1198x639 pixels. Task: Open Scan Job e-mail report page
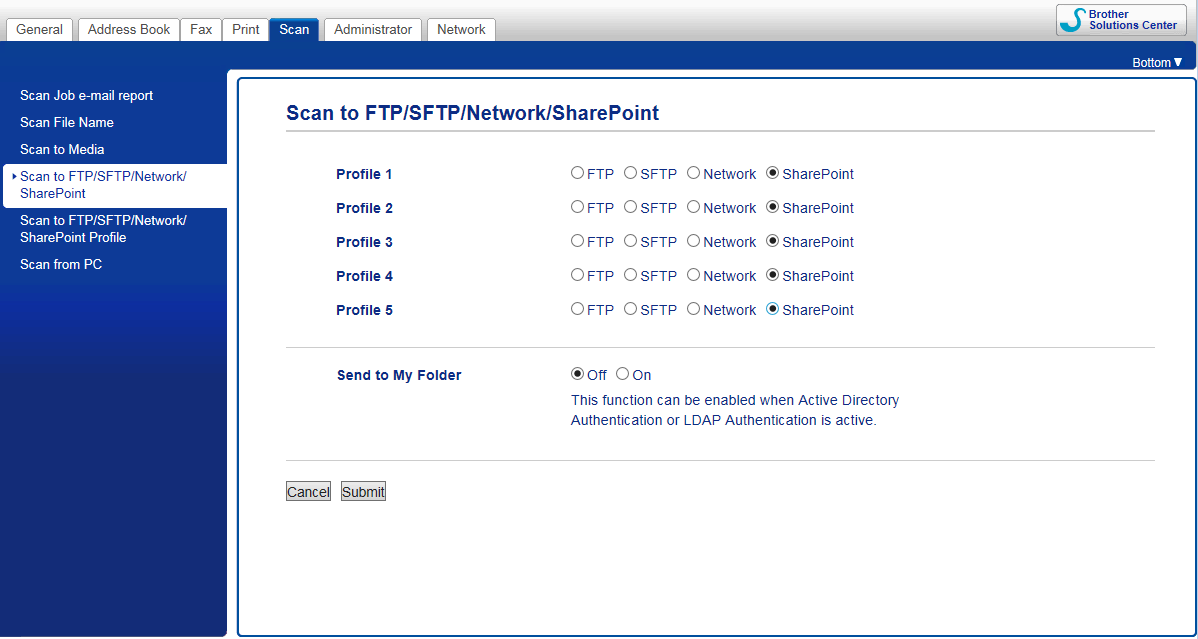[86, 96]
